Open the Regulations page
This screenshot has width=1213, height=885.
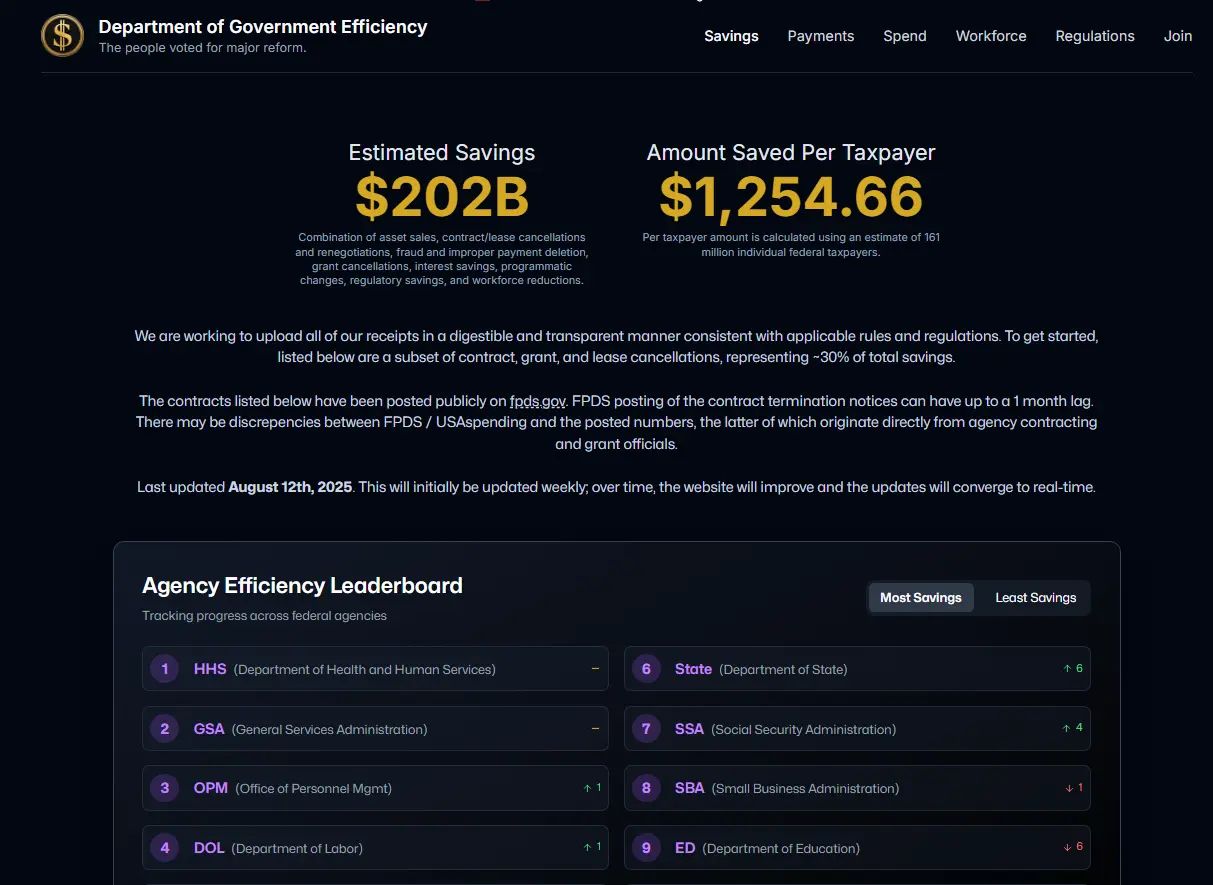pos(1094,36)
